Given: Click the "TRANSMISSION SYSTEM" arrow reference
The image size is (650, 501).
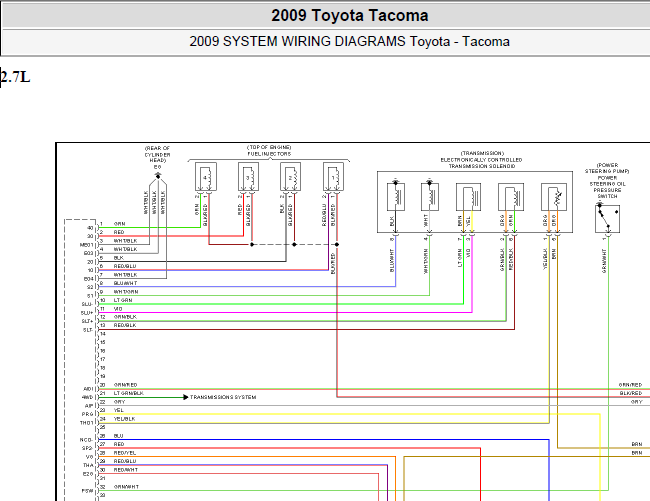Looking at the screenshot, I should (223, 397).
